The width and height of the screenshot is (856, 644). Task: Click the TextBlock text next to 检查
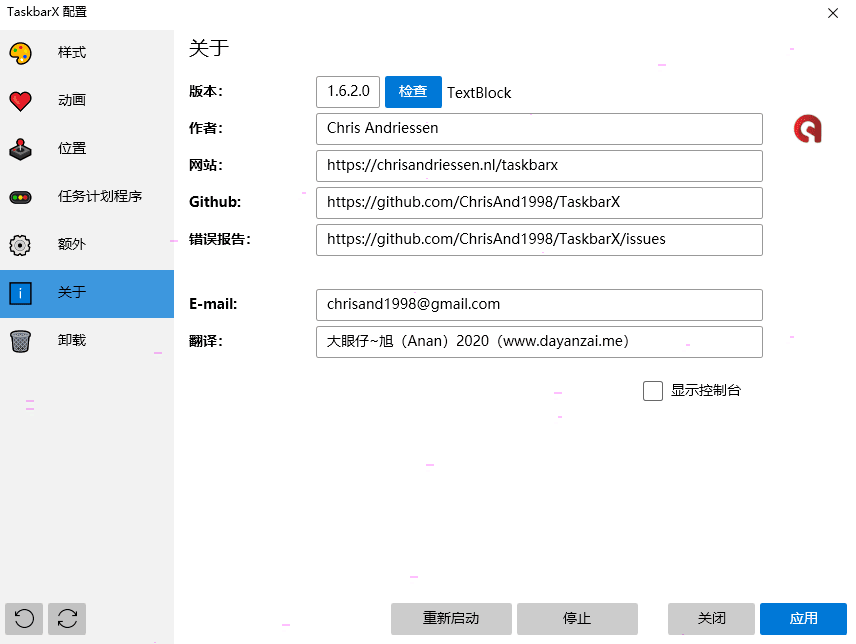click(479, 93)
